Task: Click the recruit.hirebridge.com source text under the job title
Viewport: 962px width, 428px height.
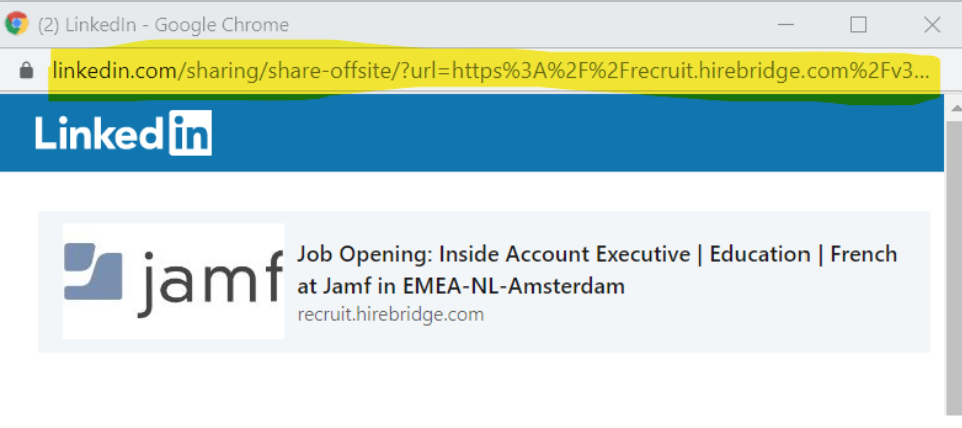Action: [x=390, y=314]
